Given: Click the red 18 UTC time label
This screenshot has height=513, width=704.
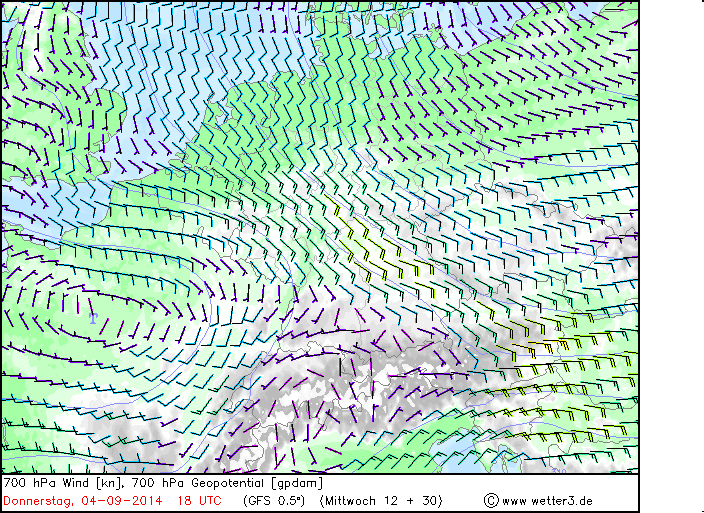Looking at the screenshot, I should [199, 500].
